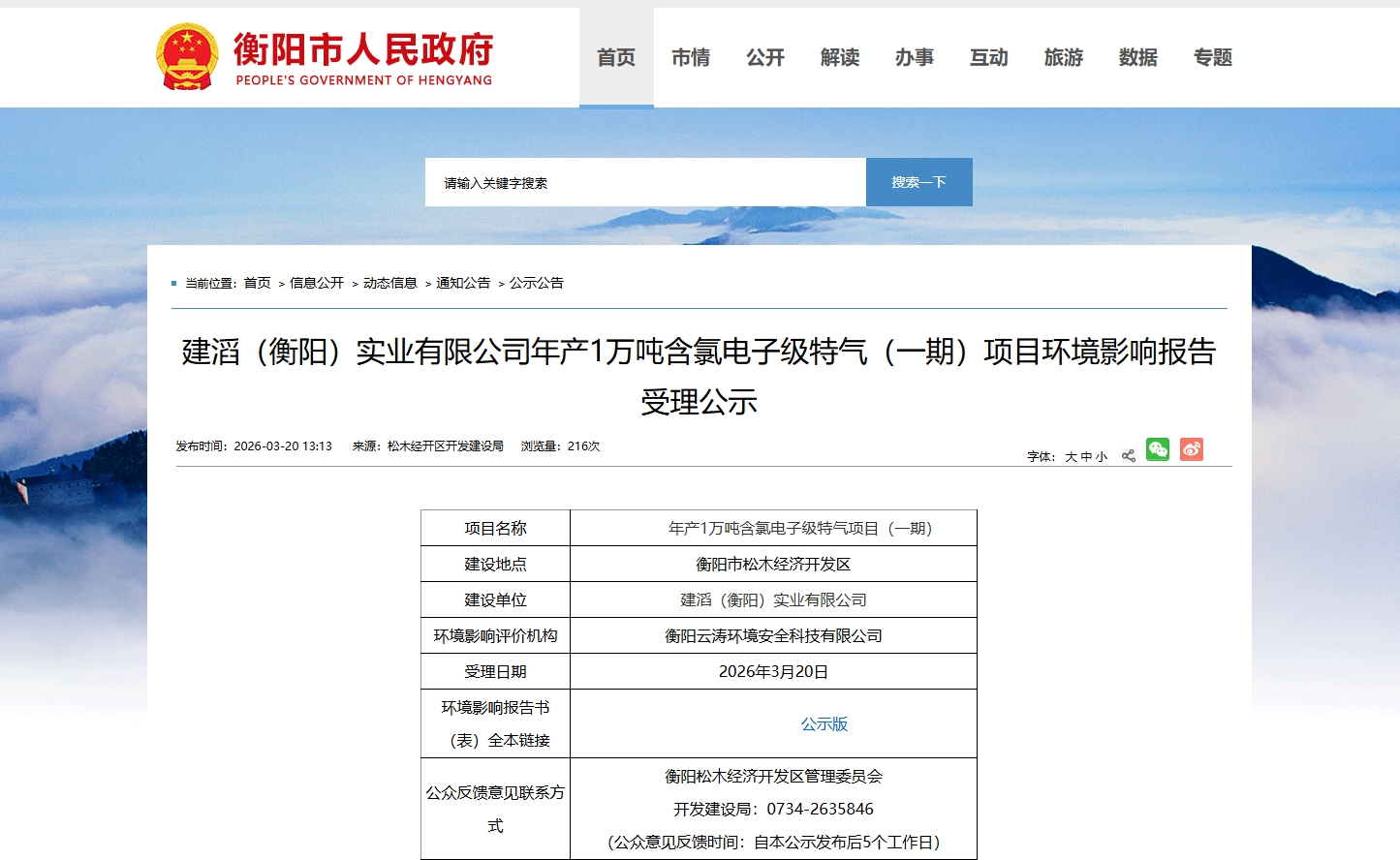Open the 解读 navigation menu
Image resolution: width=1400 pixels, height=860 pixels.
(839, 57)
